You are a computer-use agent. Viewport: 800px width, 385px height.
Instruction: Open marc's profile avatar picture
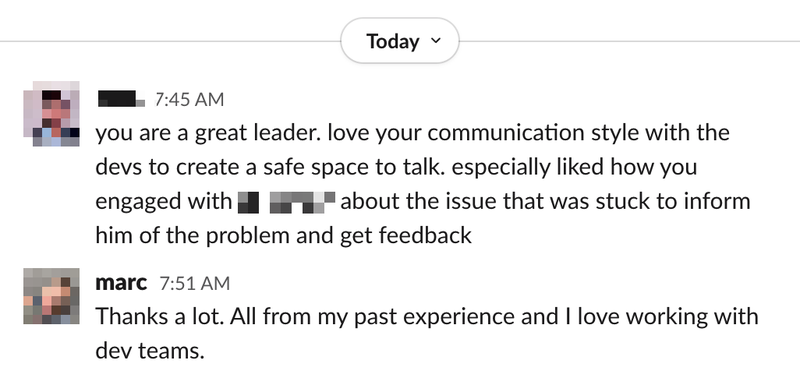(51, 296)
